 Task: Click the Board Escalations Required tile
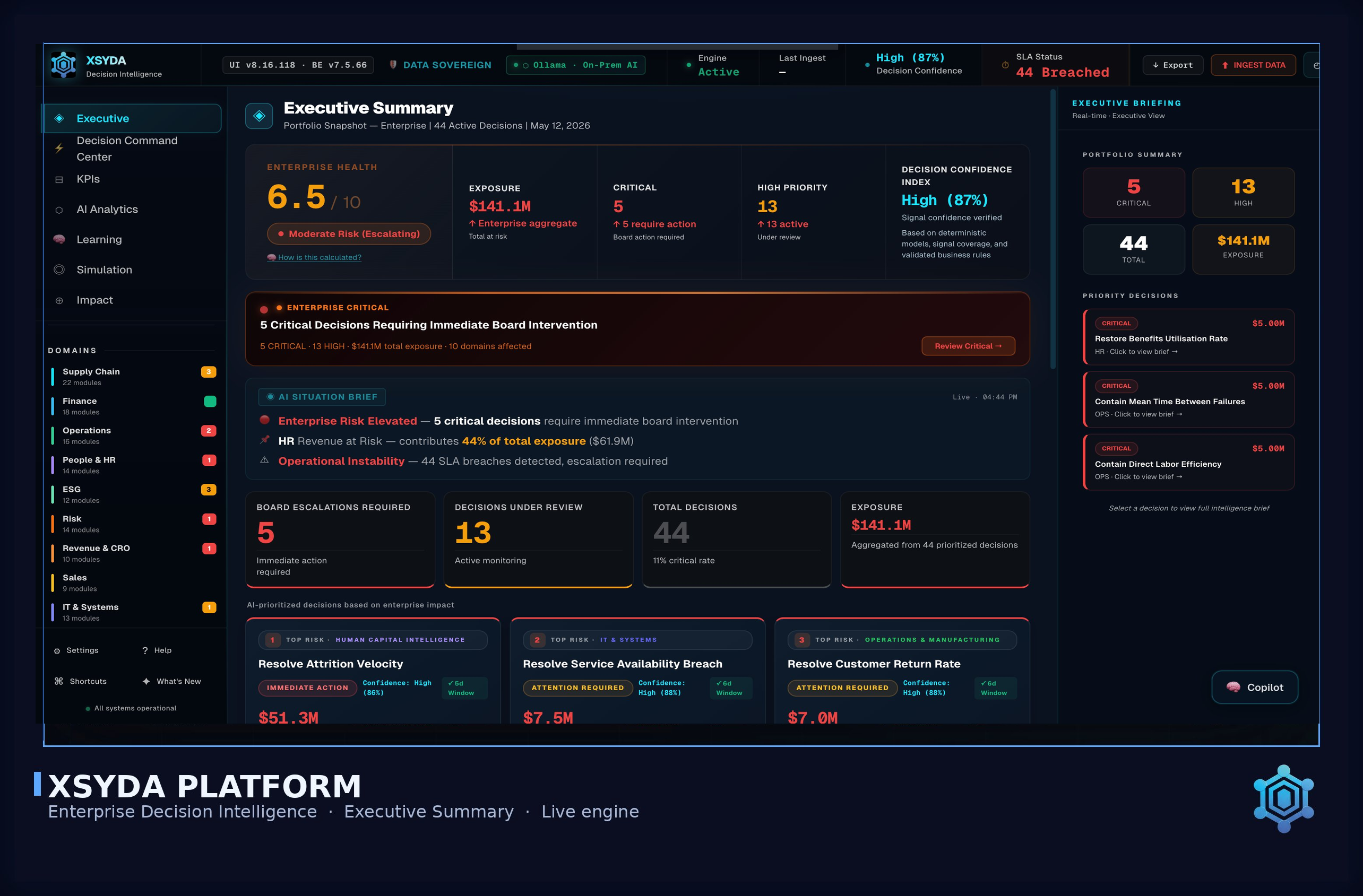pyautogui.click(x=340, y=540)
